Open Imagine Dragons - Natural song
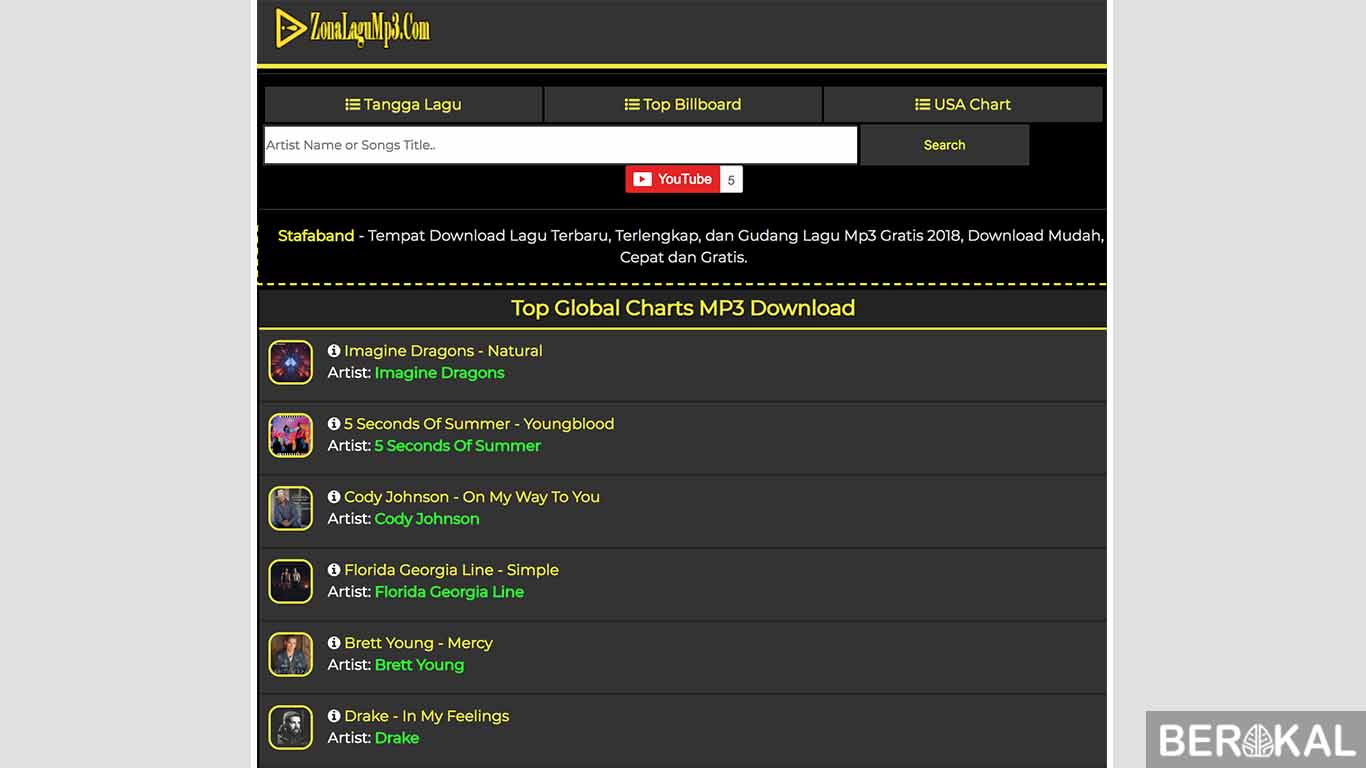 coord(443,351)
